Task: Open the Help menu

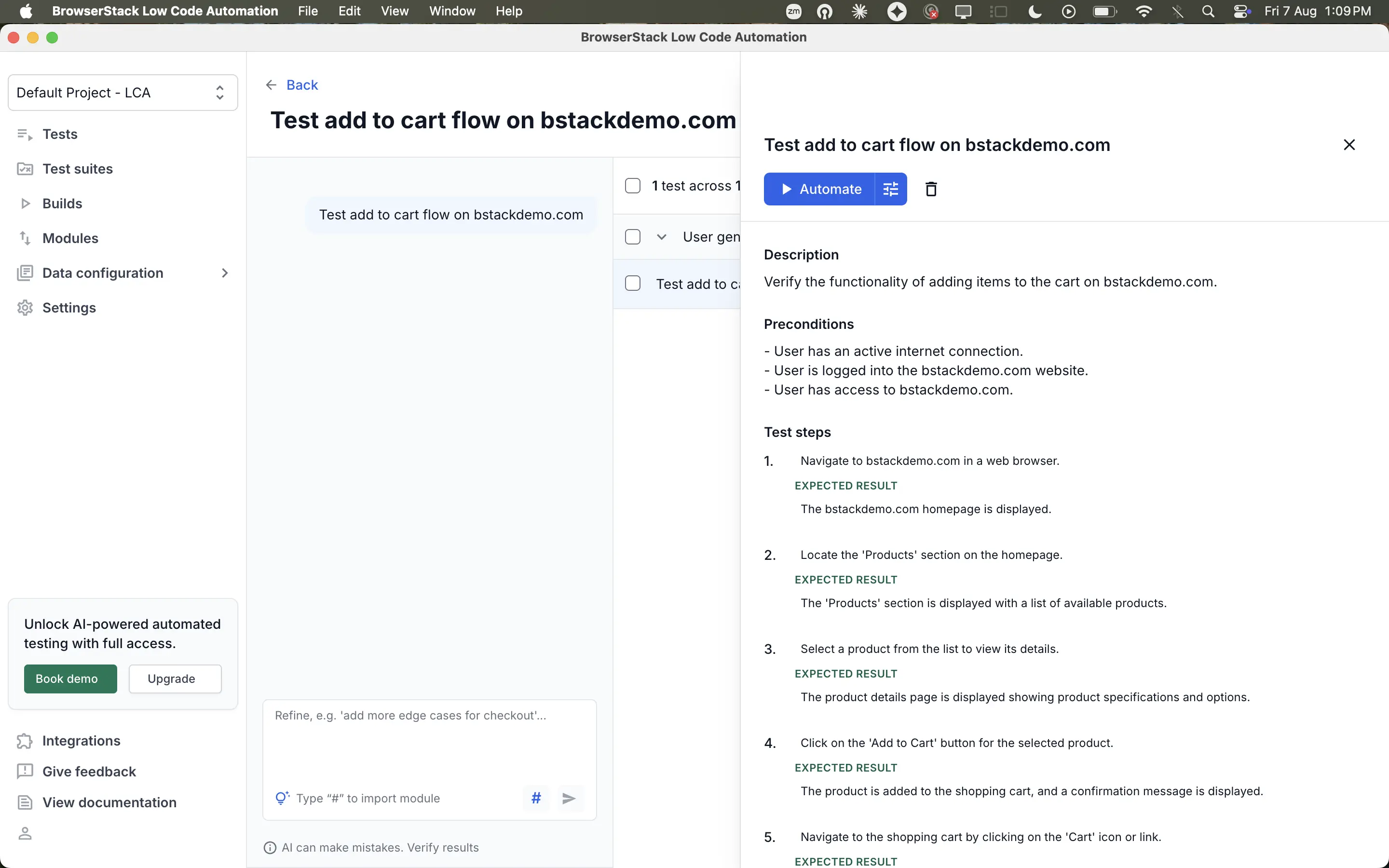Action: (x=508, y=11)
